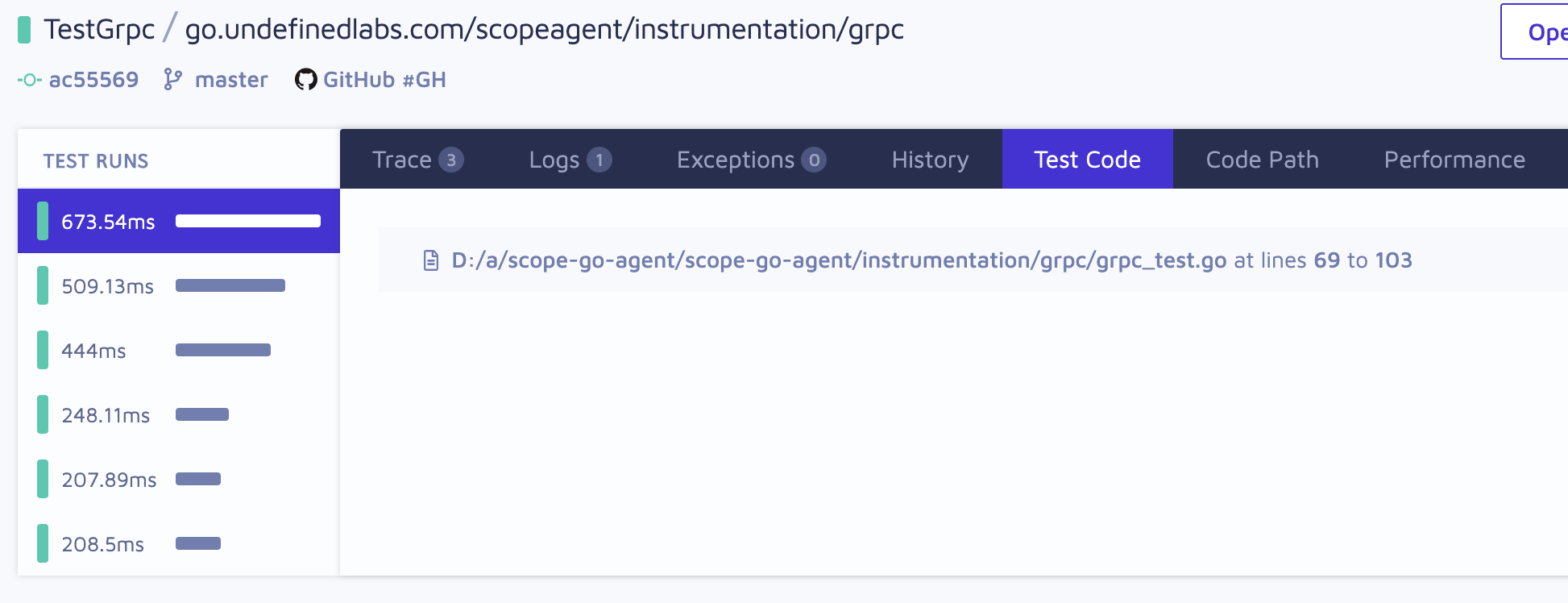Select the Test Code tab
The height and width of the screenshot is (603, 1568).
pyautogui.click(x=1087, y=160)
